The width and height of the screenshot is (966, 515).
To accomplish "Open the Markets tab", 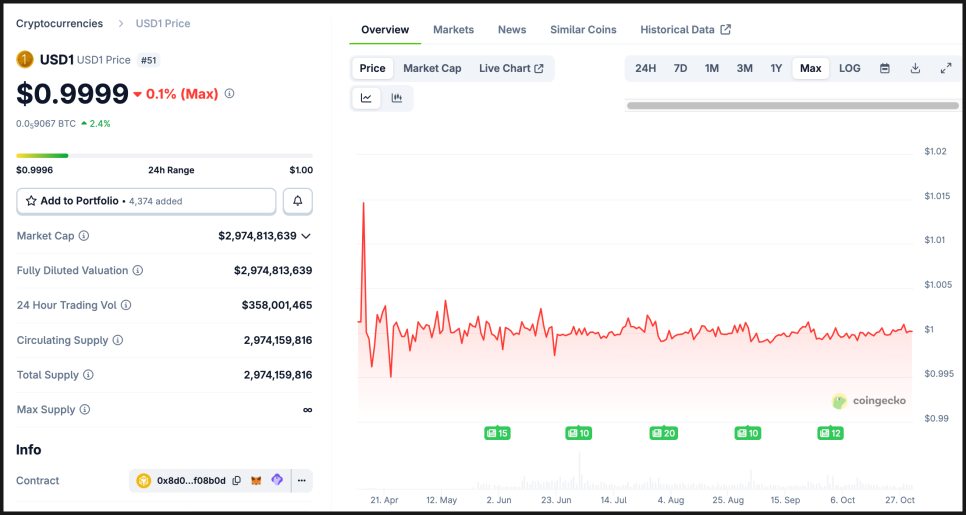I will coord(453,30).
